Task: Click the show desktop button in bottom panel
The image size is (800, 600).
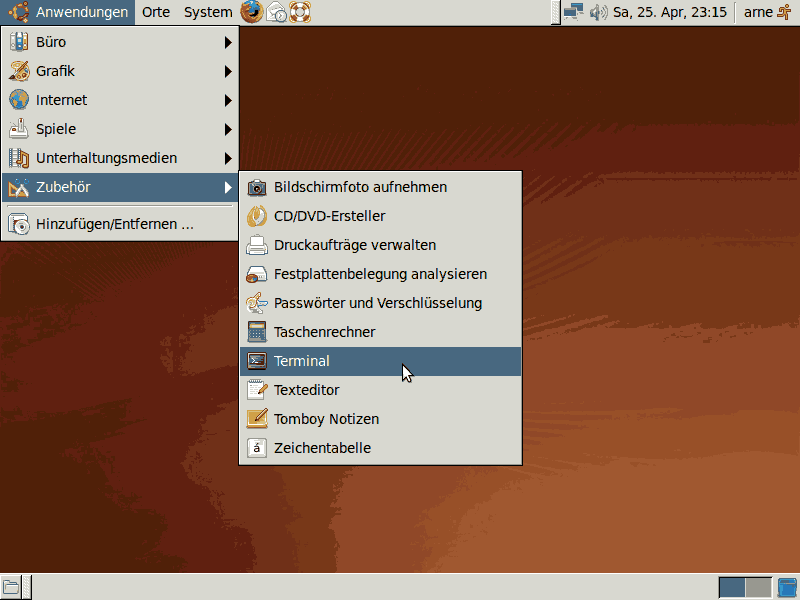Action: tap(11, 587)
